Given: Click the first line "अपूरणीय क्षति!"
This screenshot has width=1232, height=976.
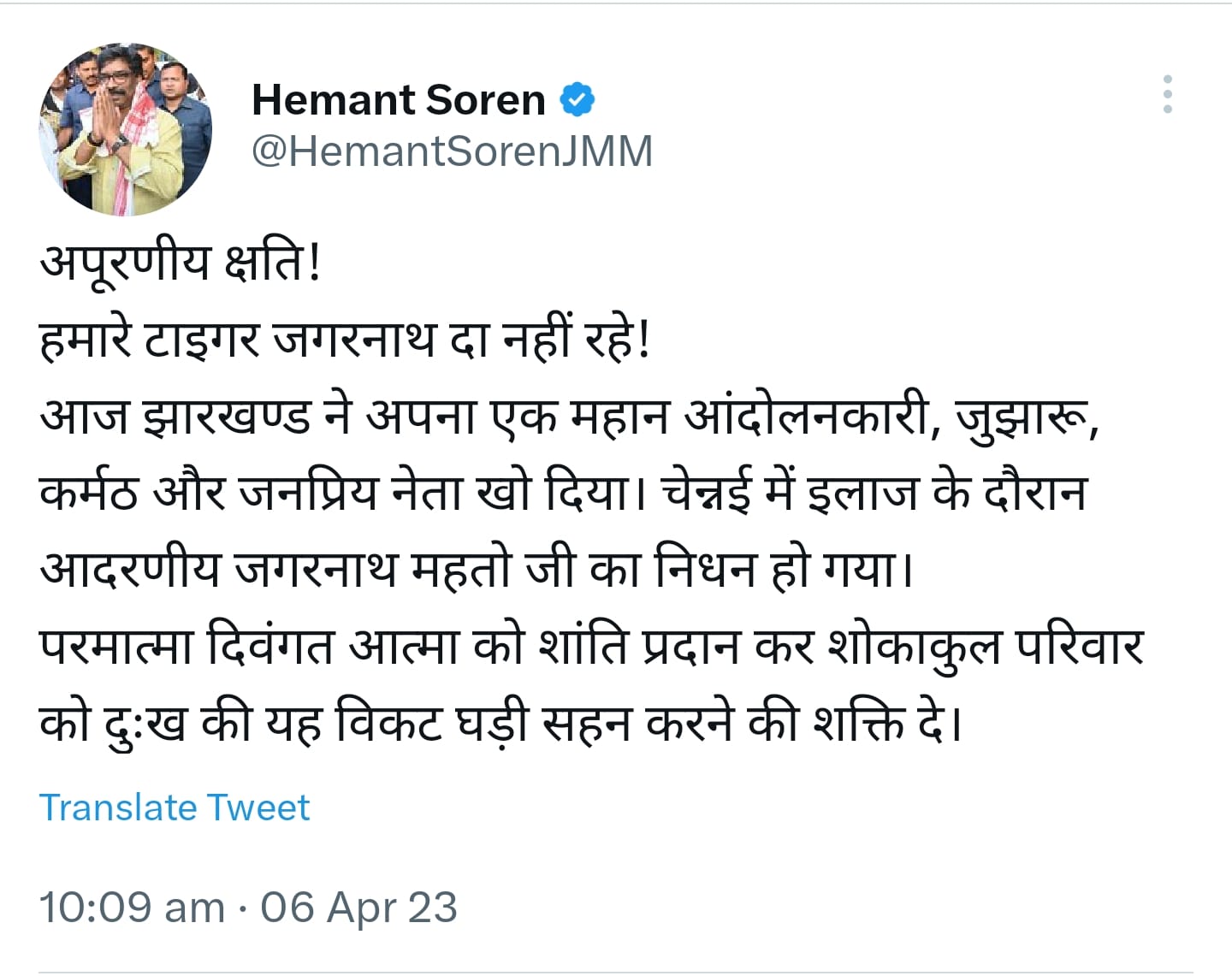Looking at the screenshot, I should [x=181, y=263].
